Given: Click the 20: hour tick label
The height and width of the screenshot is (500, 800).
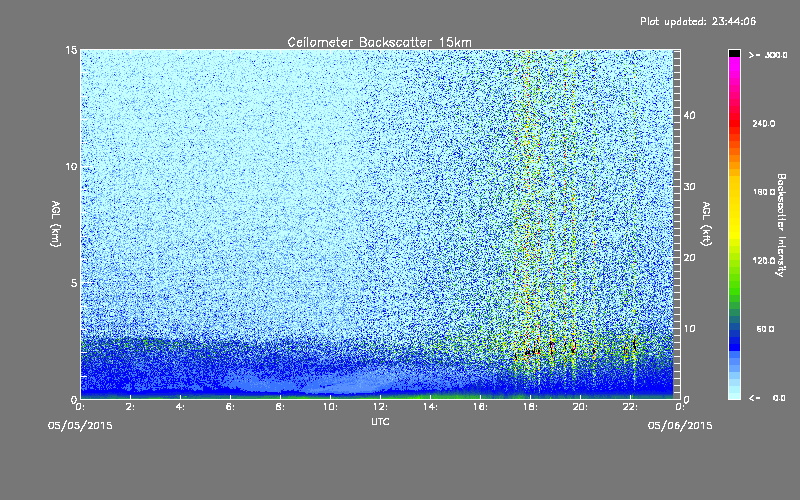Looking at the screenshot, I should pos(580,407).
